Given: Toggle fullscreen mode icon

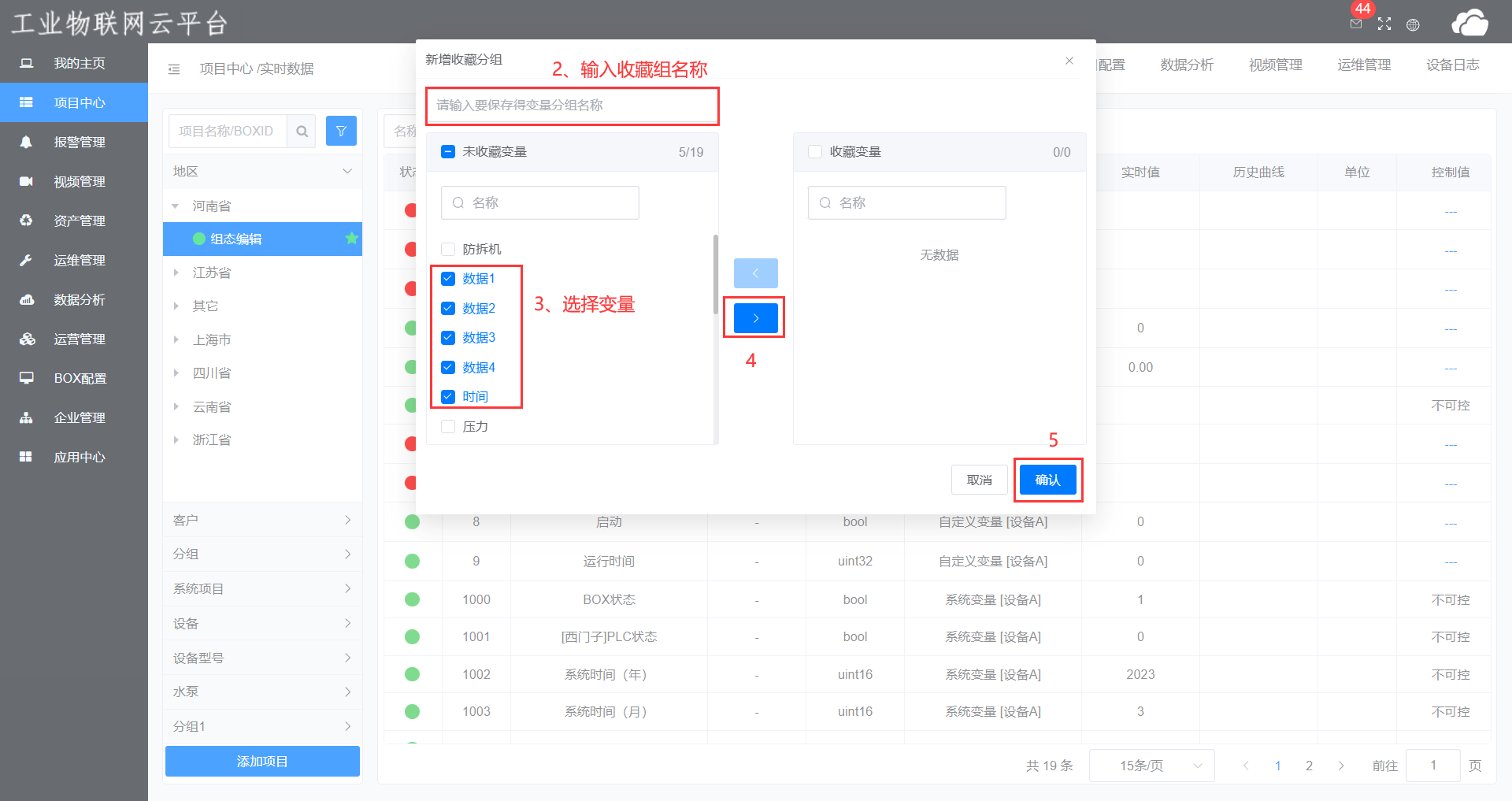Looking at the screenshot, I should click(x=1384, y=24).
